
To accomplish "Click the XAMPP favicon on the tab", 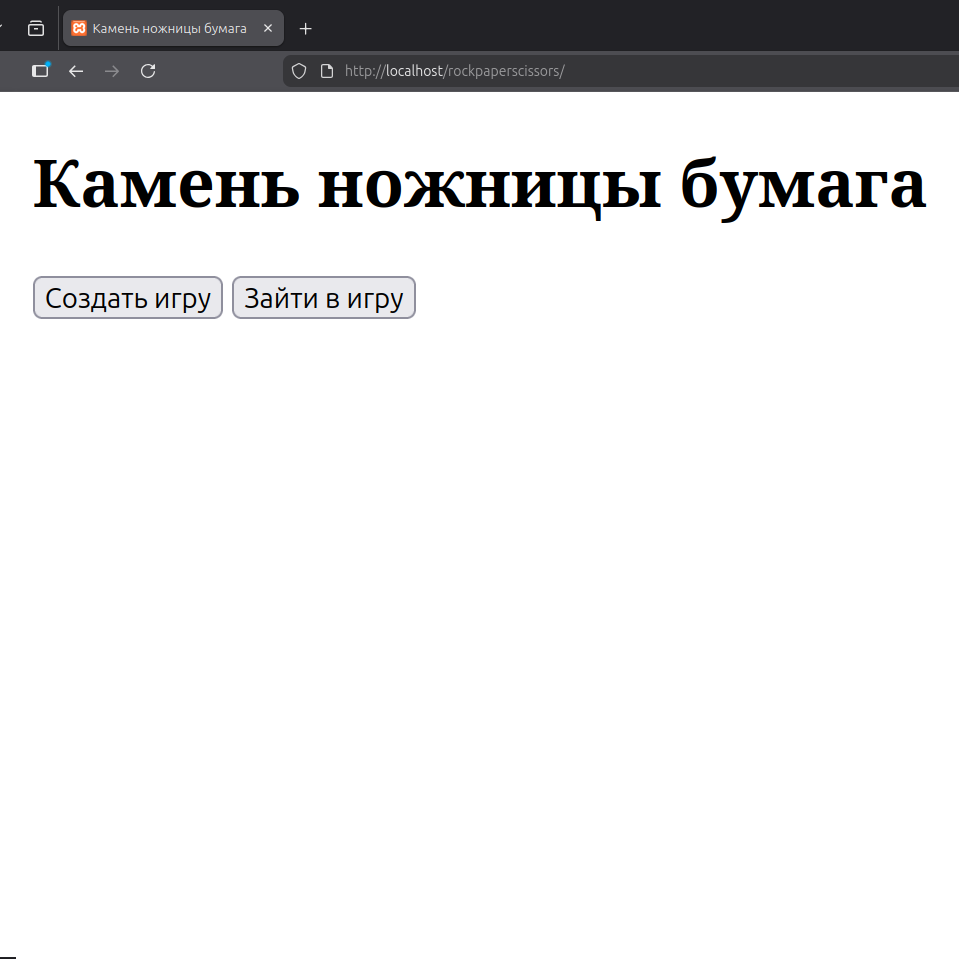I will coord(80,28).
